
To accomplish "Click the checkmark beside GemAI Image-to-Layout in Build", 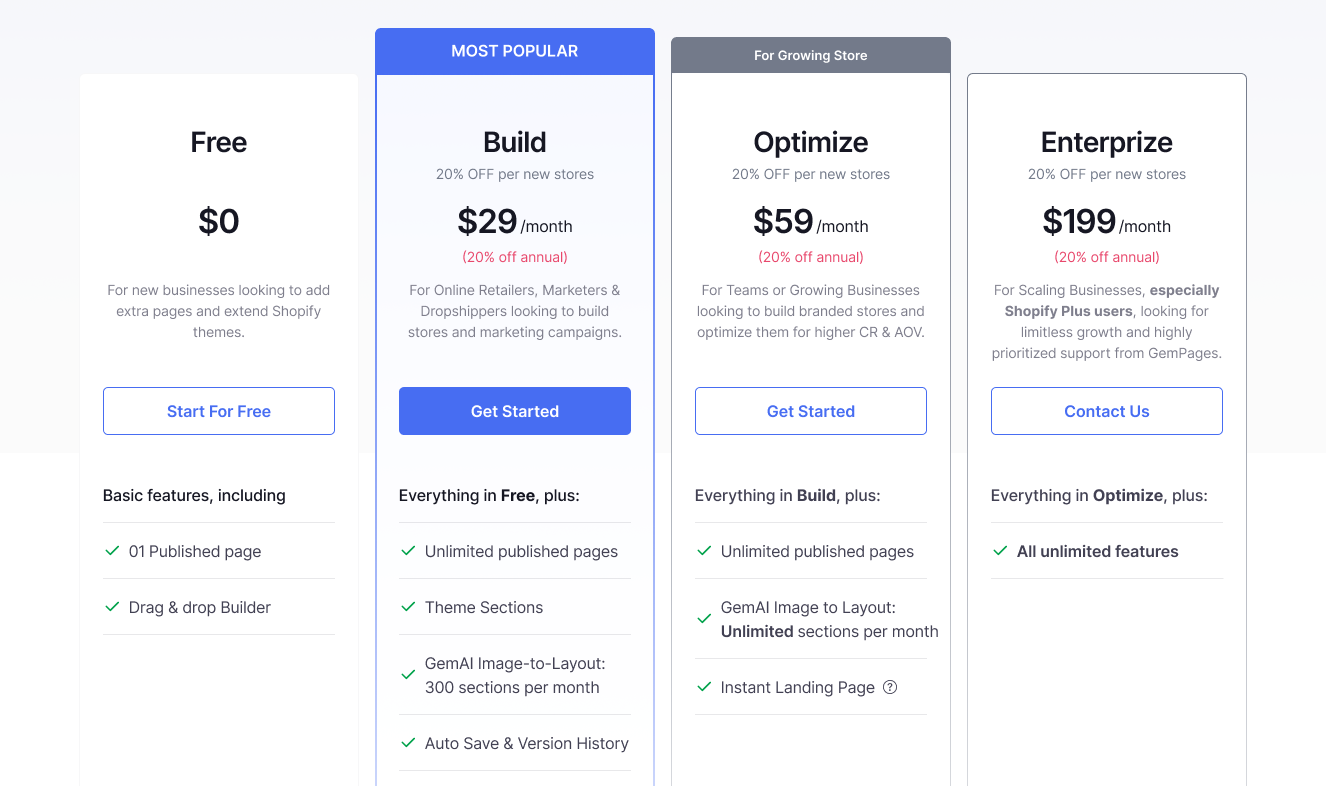I will pos(408,673).
